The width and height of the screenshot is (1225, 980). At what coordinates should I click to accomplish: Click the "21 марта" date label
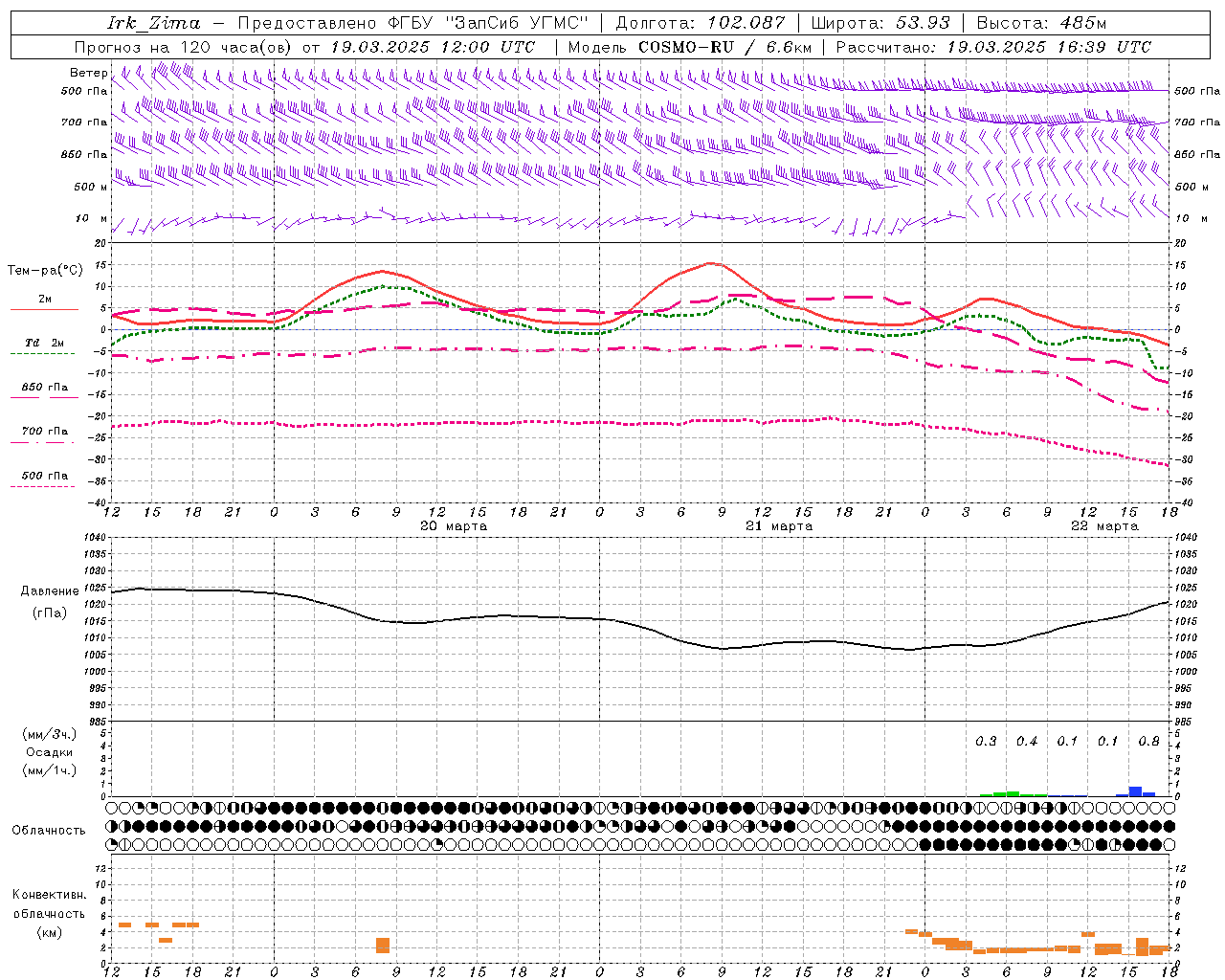point(779,526)
